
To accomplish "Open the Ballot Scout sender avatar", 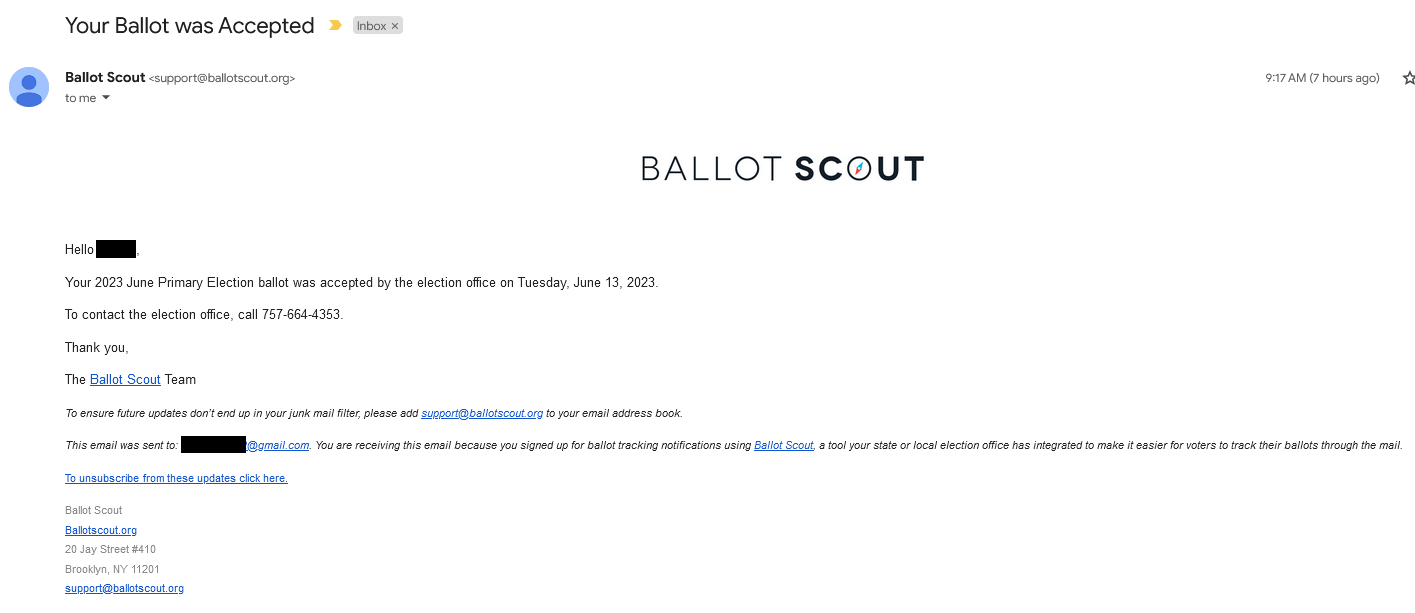I will [x=29, y=87].
